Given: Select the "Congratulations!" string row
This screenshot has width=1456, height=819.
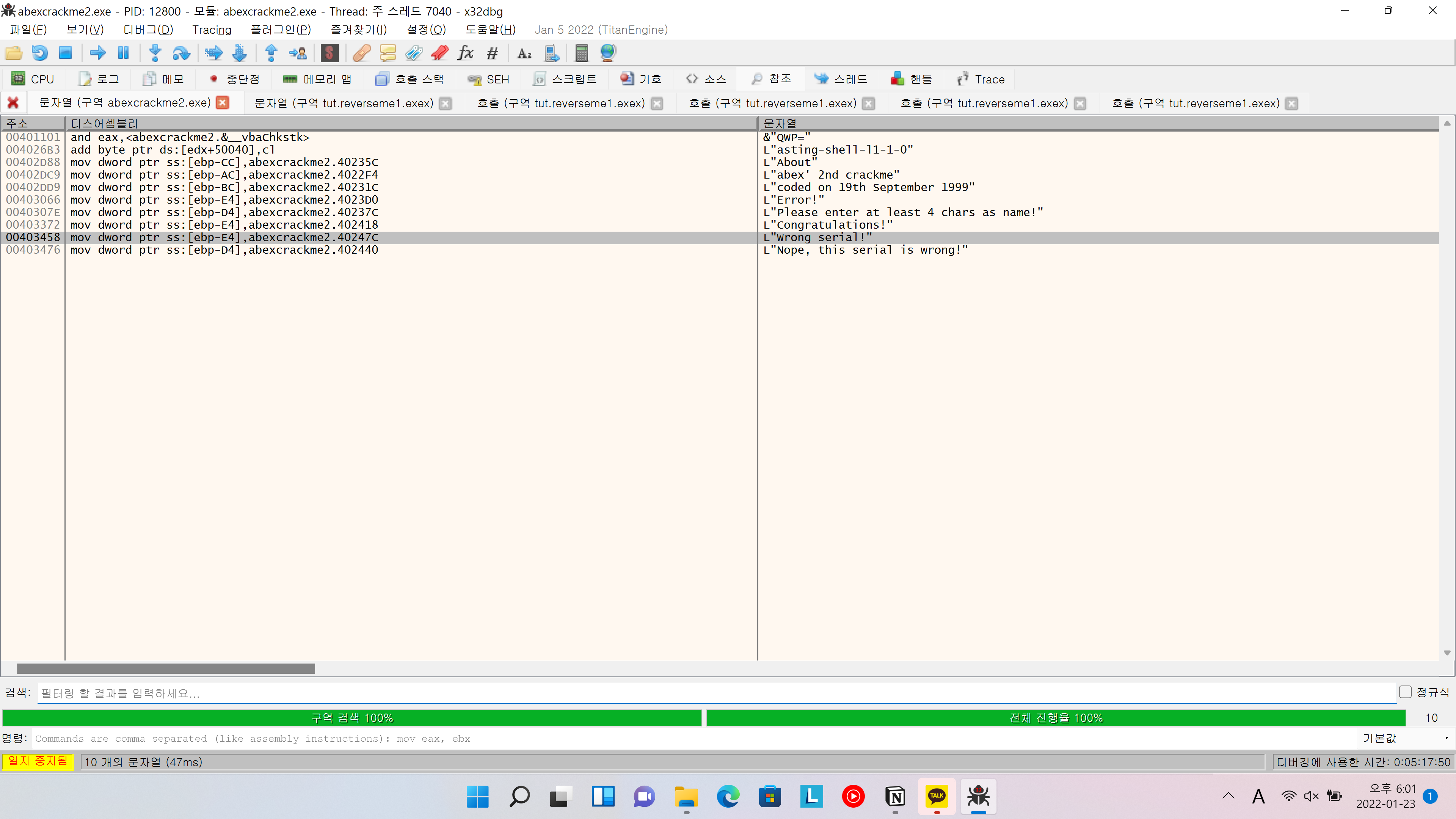Looking at the screenshot, I should 828,225.
